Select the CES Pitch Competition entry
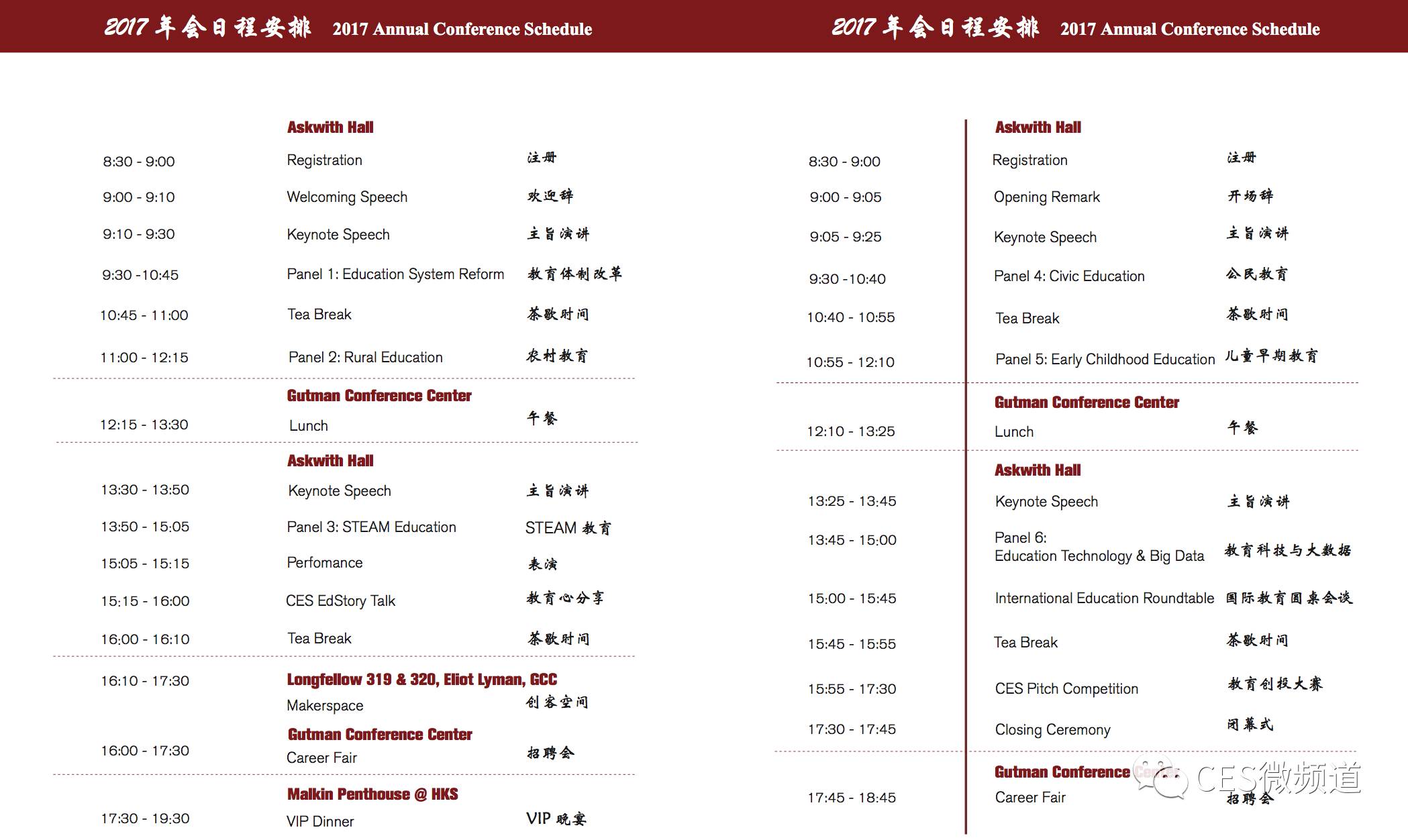The image size is (1408, 840). [1066, 689]
